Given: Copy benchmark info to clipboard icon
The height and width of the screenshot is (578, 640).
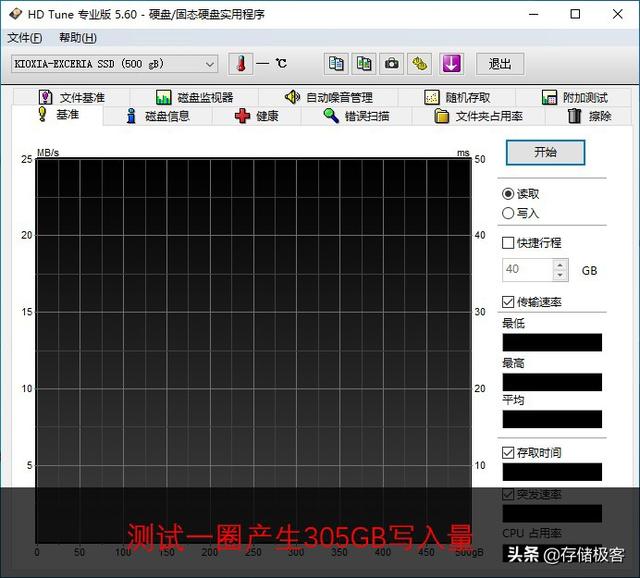Looking at the screenshot, I should (x=336, y=64).
